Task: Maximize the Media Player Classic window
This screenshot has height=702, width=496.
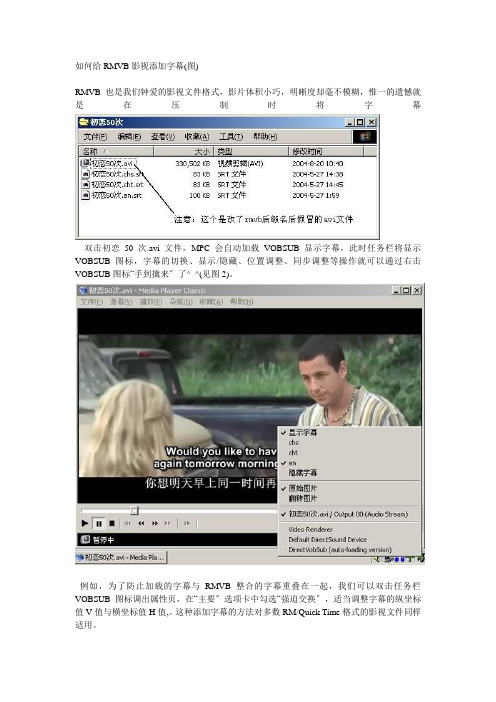Action: tap(406, 290)
